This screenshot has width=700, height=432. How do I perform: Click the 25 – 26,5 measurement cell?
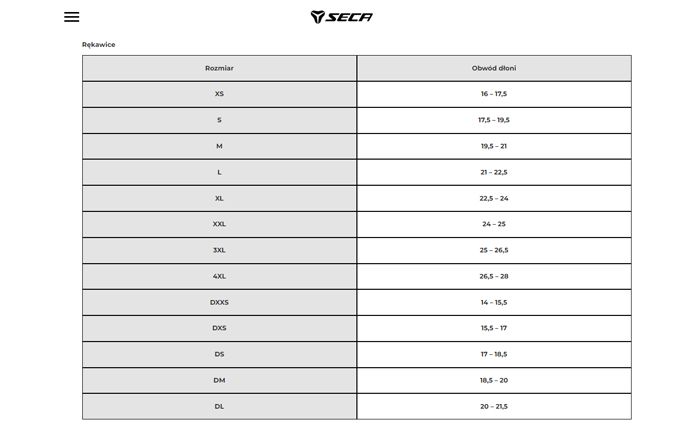[494, 250]
